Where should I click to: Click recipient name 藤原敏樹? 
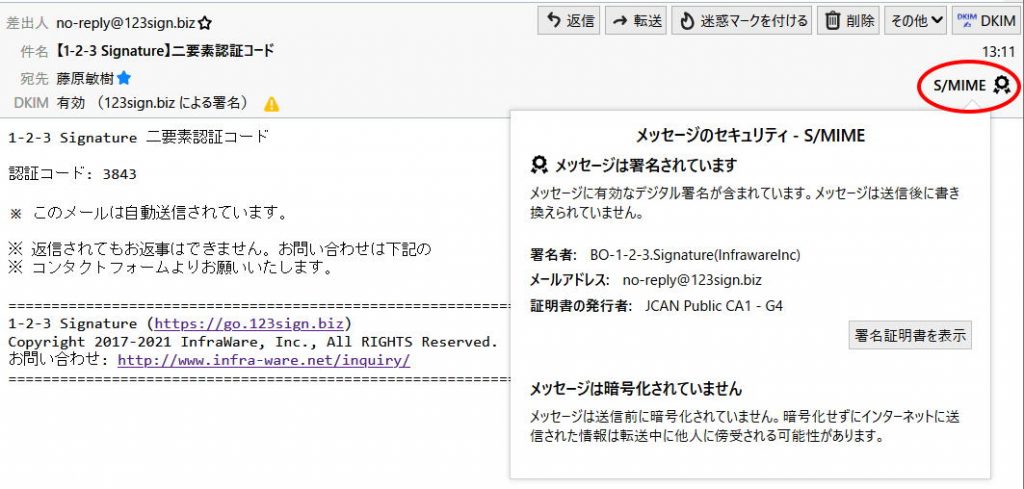[86, 79]
